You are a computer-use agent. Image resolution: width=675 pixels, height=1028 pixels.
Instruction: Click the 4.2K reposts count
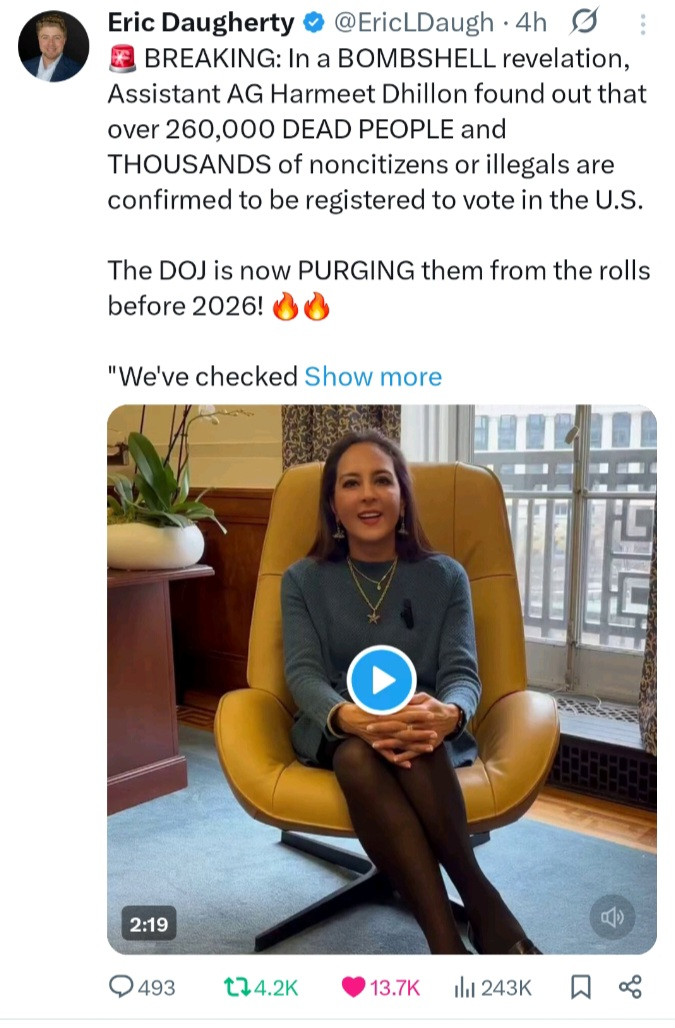tap(274, 988)
